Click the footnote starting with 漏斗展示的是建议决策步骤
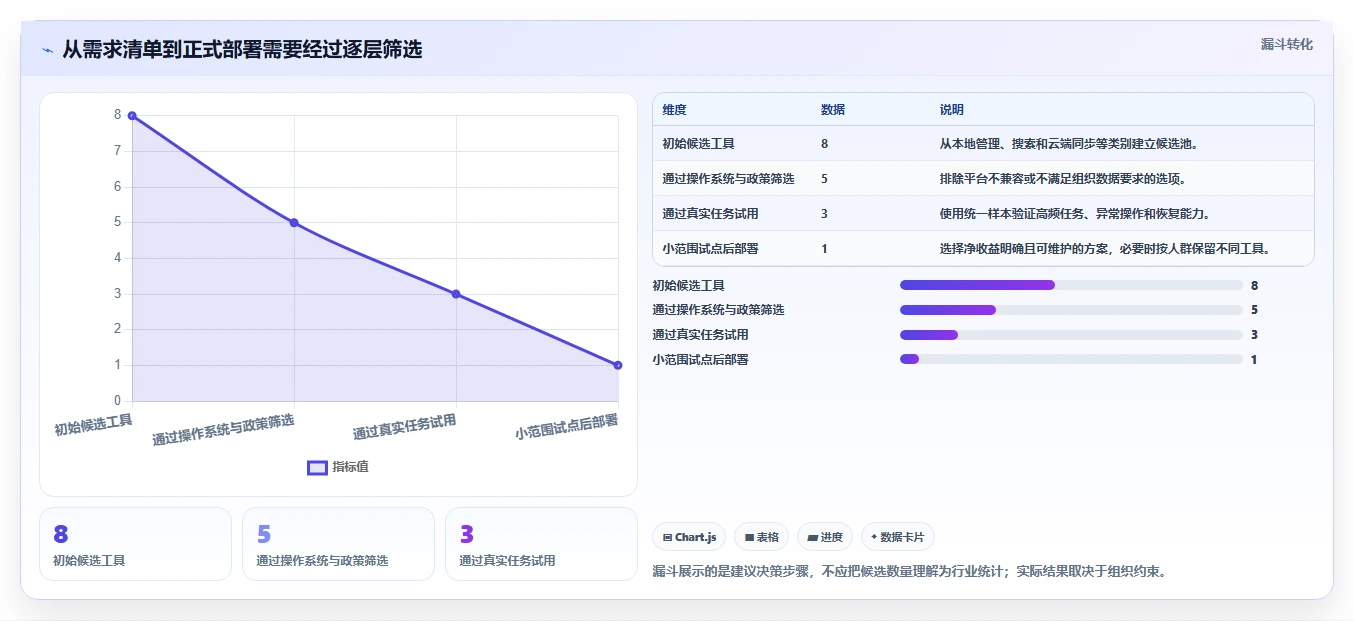The height and width of the screenshot is (621, 1354). (909, 572)
